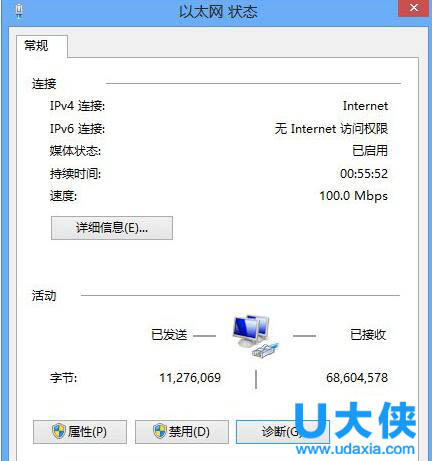Click the 持续时间 00:55:52 value
432x461 pixels.
(x=364, y=174)
